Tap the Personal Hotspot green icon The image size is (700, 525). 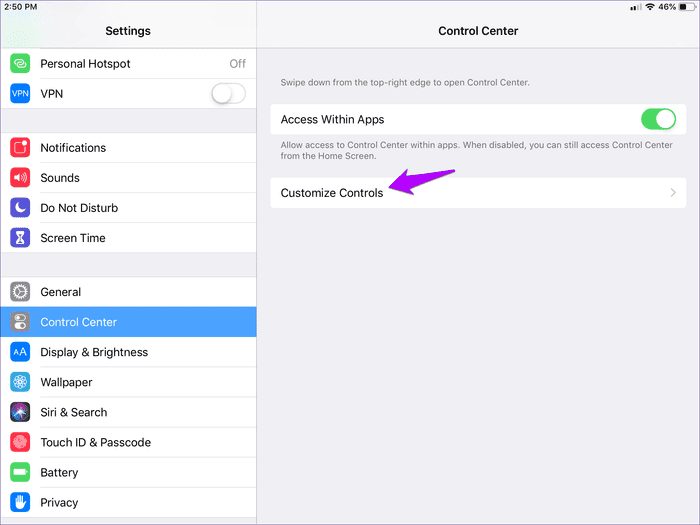(20, 64)
